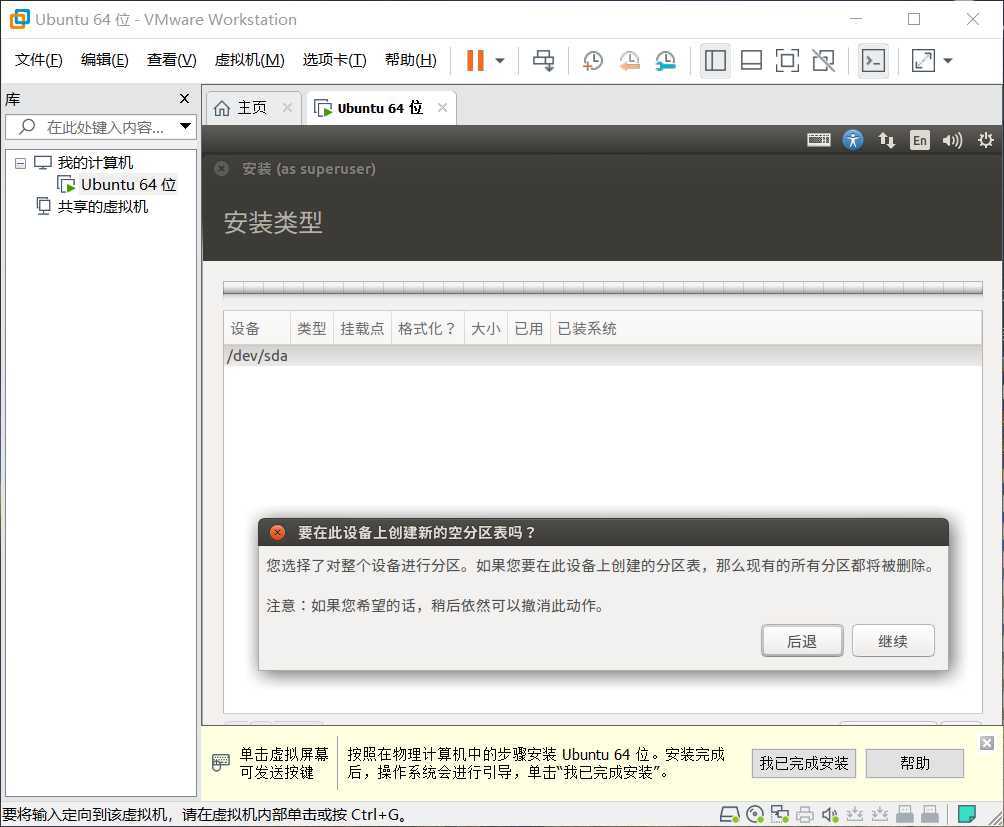Click the 类型 column header
The width and height of the screenshot is (1004, 827).
[312, 328]
